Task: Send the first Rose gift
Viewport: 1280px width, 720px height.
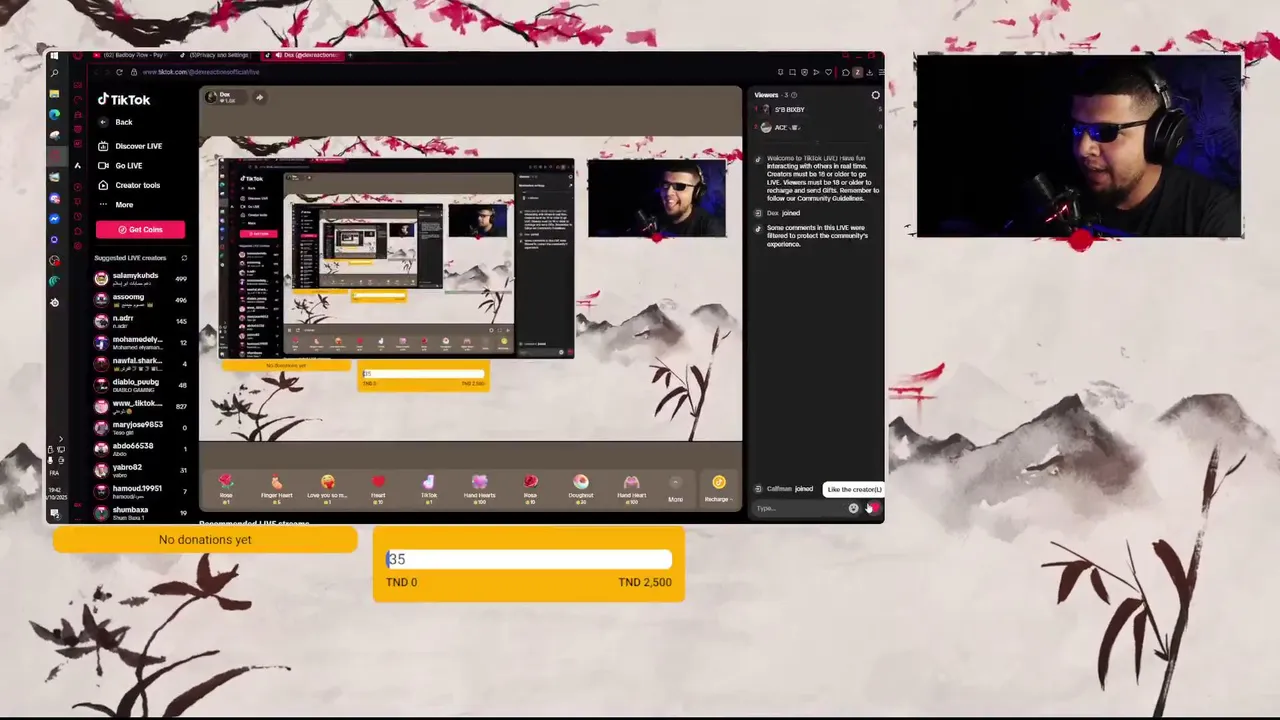Action: pos(226,488)
